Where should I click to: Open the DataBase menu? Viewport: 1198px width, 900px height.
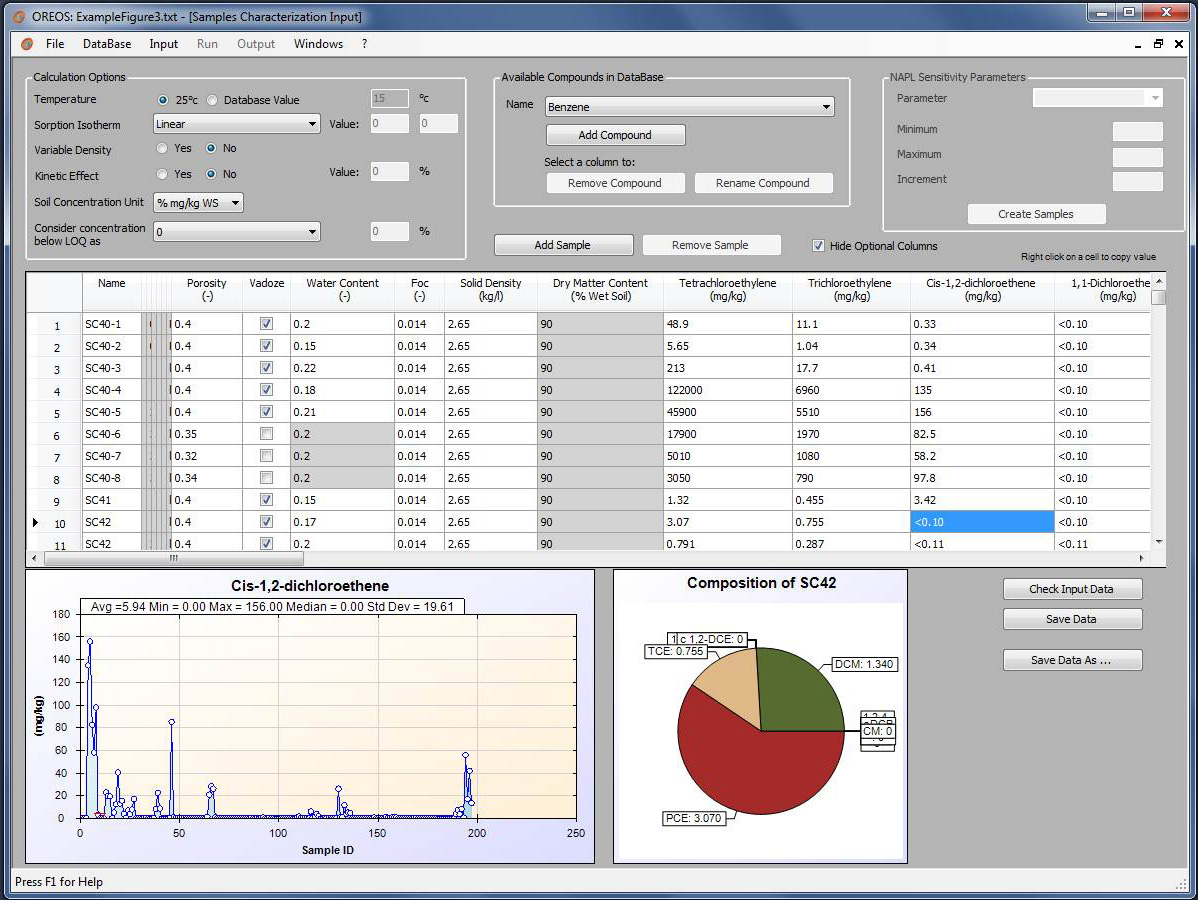click(x=107, y=44)
